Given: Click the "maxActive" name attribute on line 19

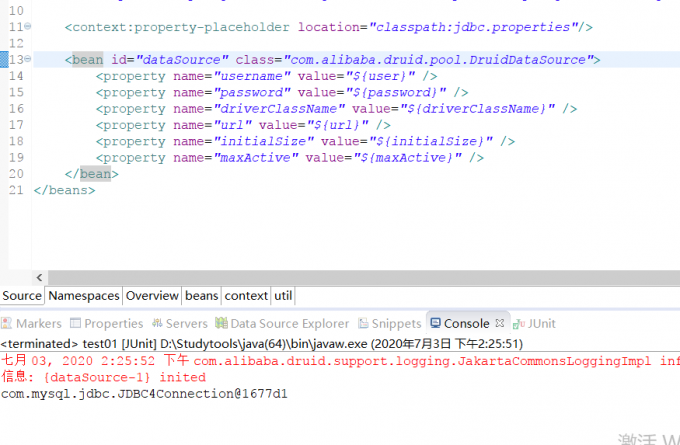Looking at the screenshot, I should tap(256, 157).
